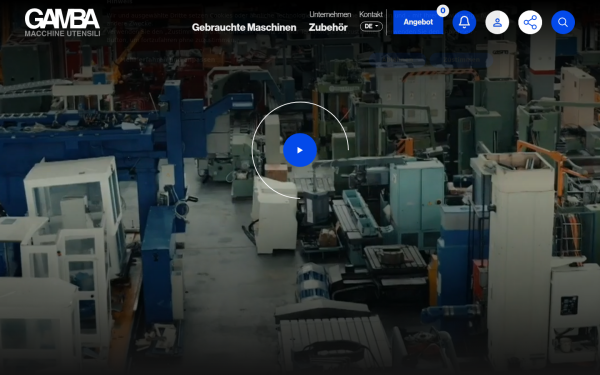Click the MACCHINE UTENSILI tagline under logo

click(x=62, y=34)
